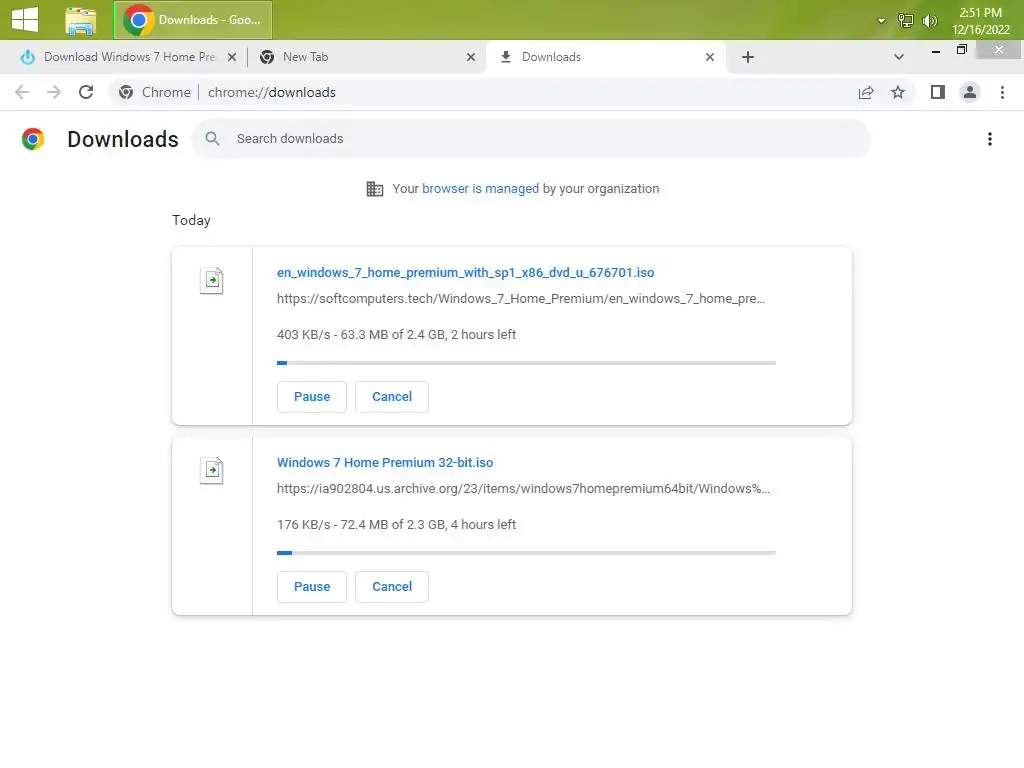Pause the Windows 7 Home Premium 32-bit.iso download
The height and width of the screenshot is (768, 1024).
[312, 586]
